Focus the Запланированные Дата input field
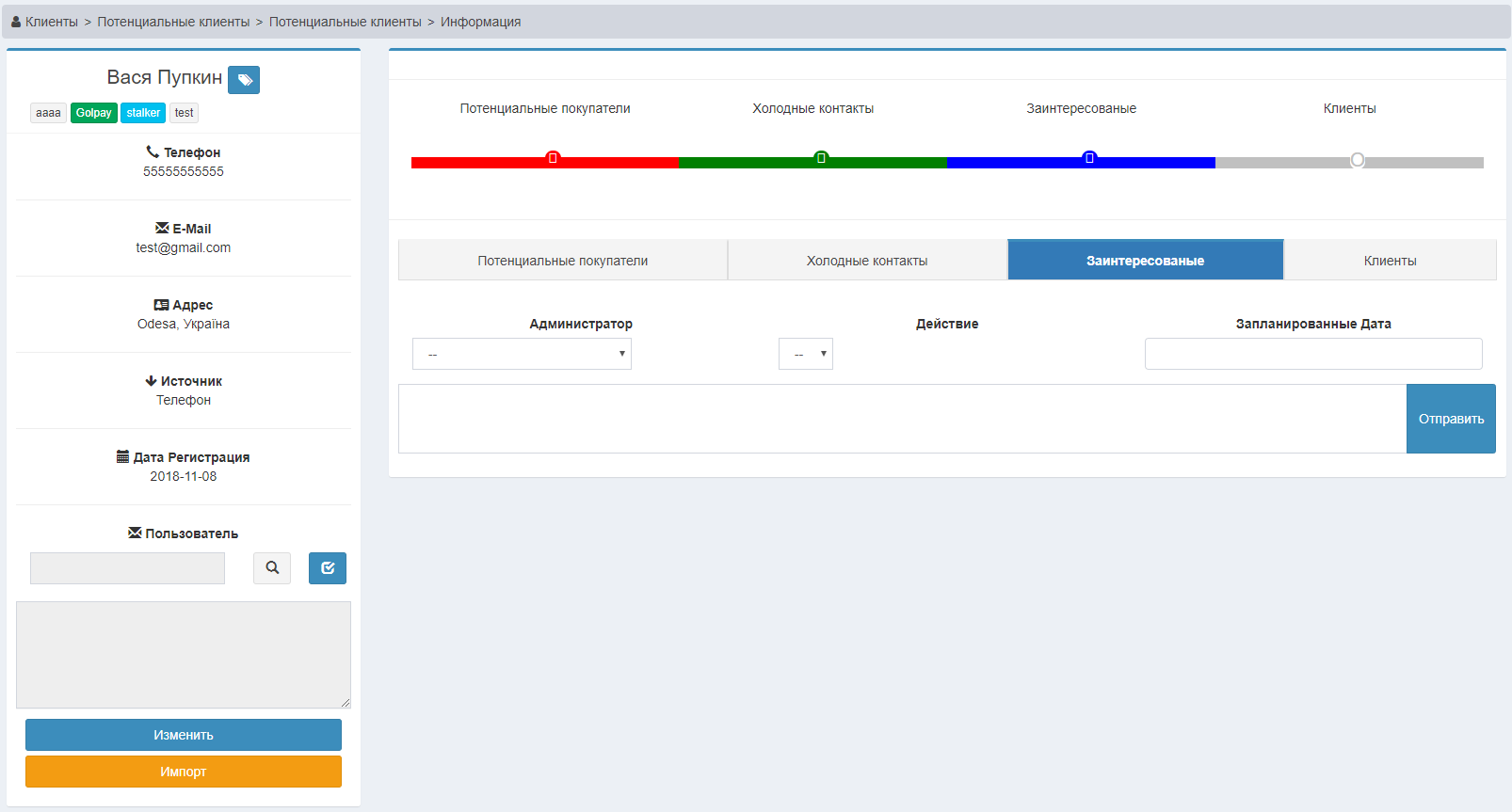The width and height of the screenshot is (1512, 812). 1313,354
